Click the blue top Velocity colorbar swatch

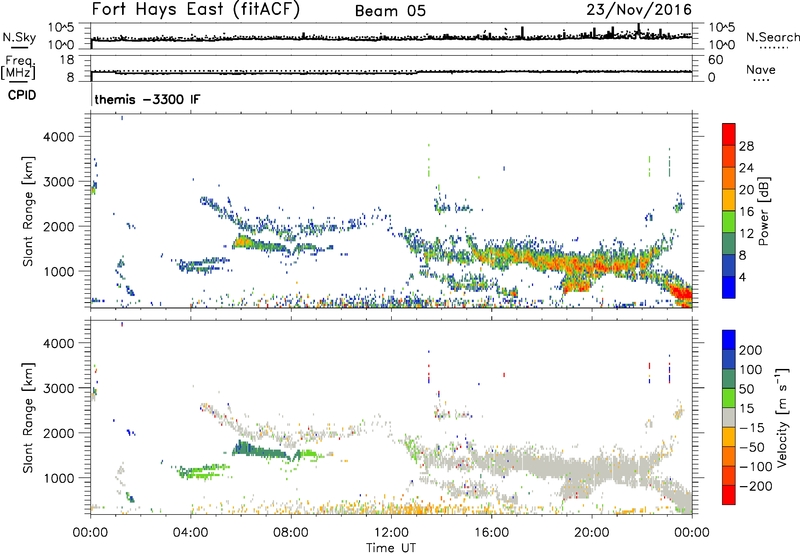tap(729, 340)
